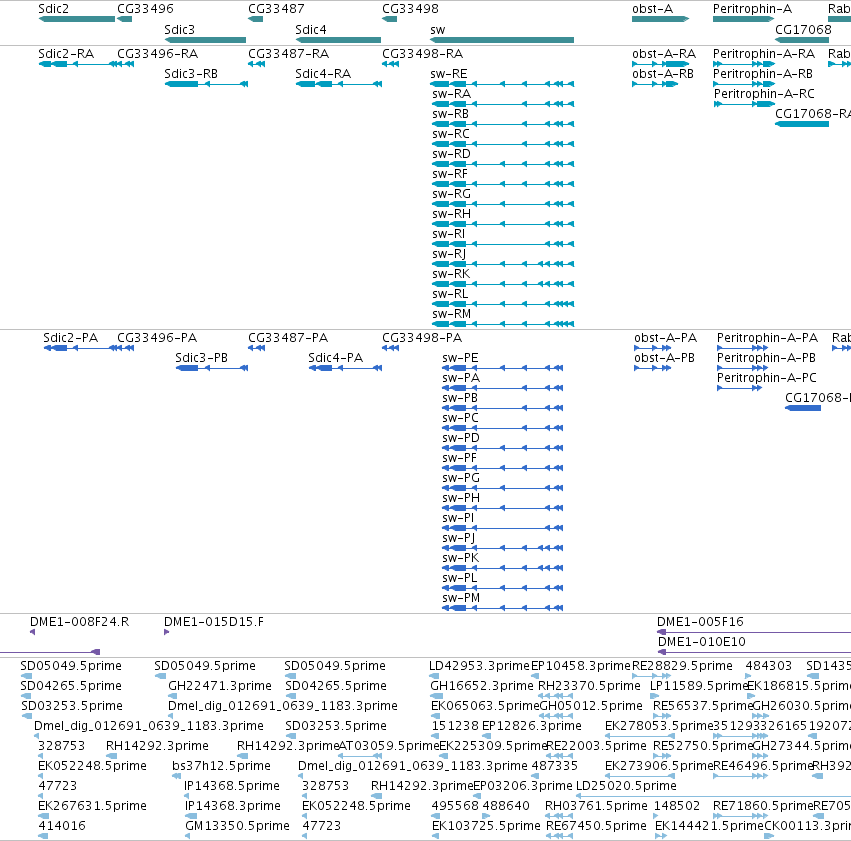Select the Peritrophin-A gene arrow glyph
Screen dimensions: 851x841
click(744, 19)
